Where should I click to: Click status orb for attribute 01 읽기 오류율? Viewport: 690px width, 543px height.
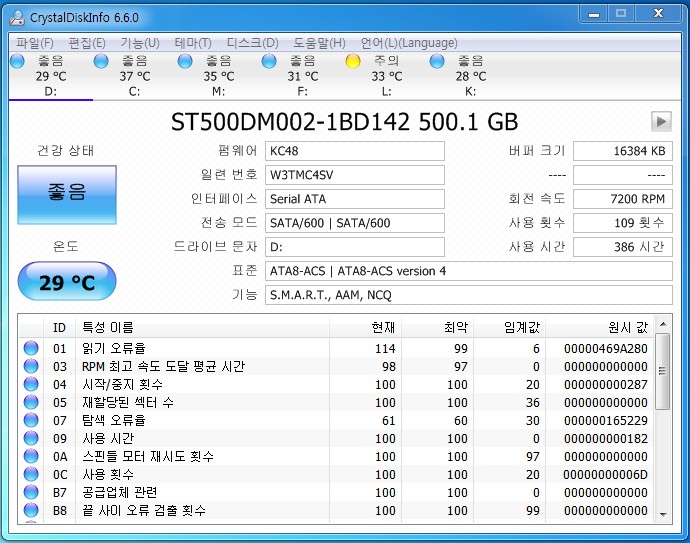[31, 348]
